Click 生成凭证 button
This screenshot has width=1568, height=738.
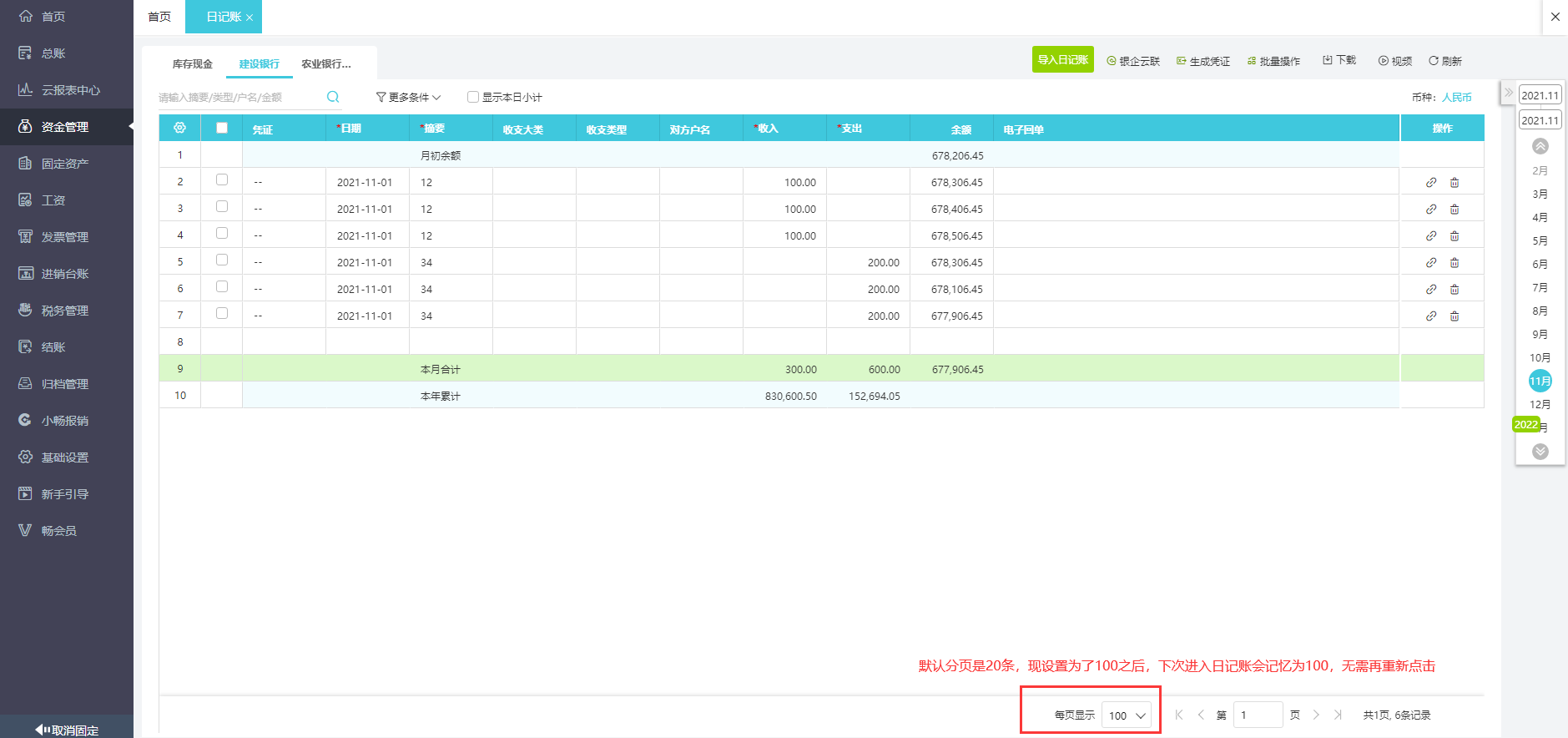(1203, 61)
